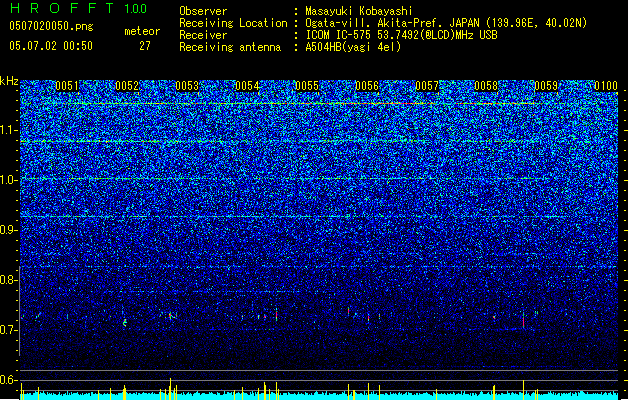Click the 0.6 frequency axis label
The height and width of the screenshot is (400, 629).
[9, 380]
